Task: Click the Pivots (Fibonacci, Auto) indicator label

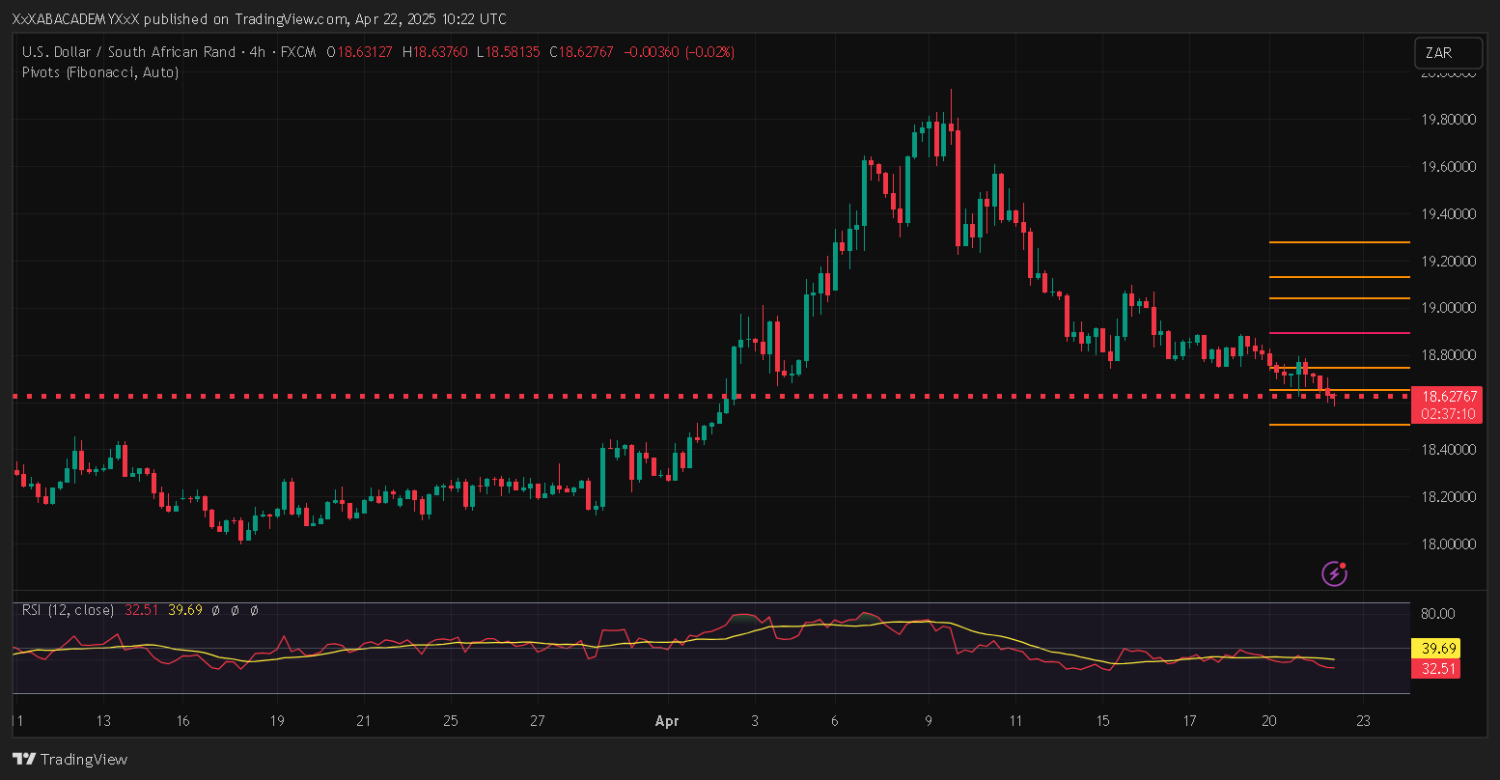Action: pos(101,72)
